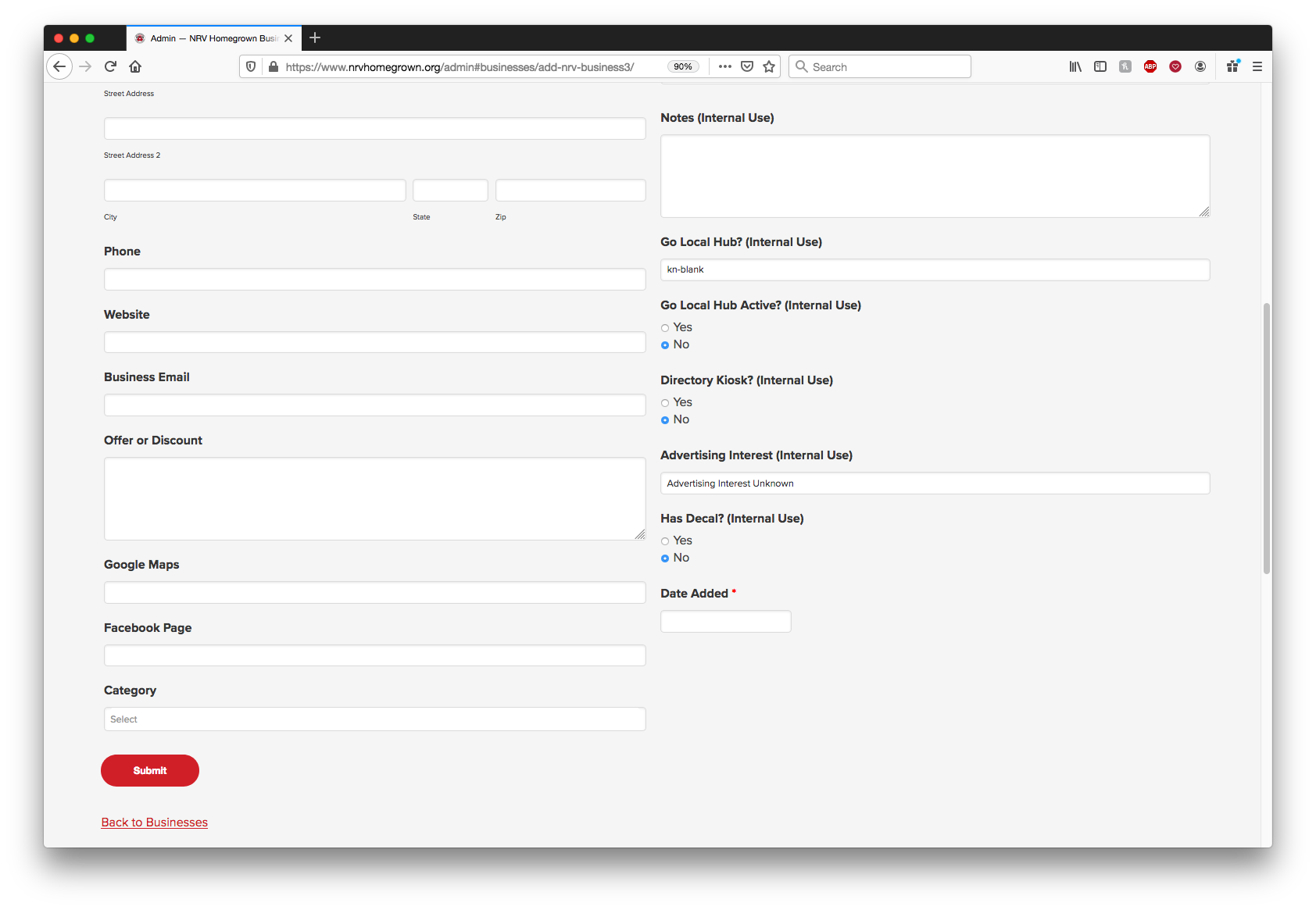The height and width of the screenshot is (910, 1316).
Task: Focus the Website input field
Action: point(374,342)
